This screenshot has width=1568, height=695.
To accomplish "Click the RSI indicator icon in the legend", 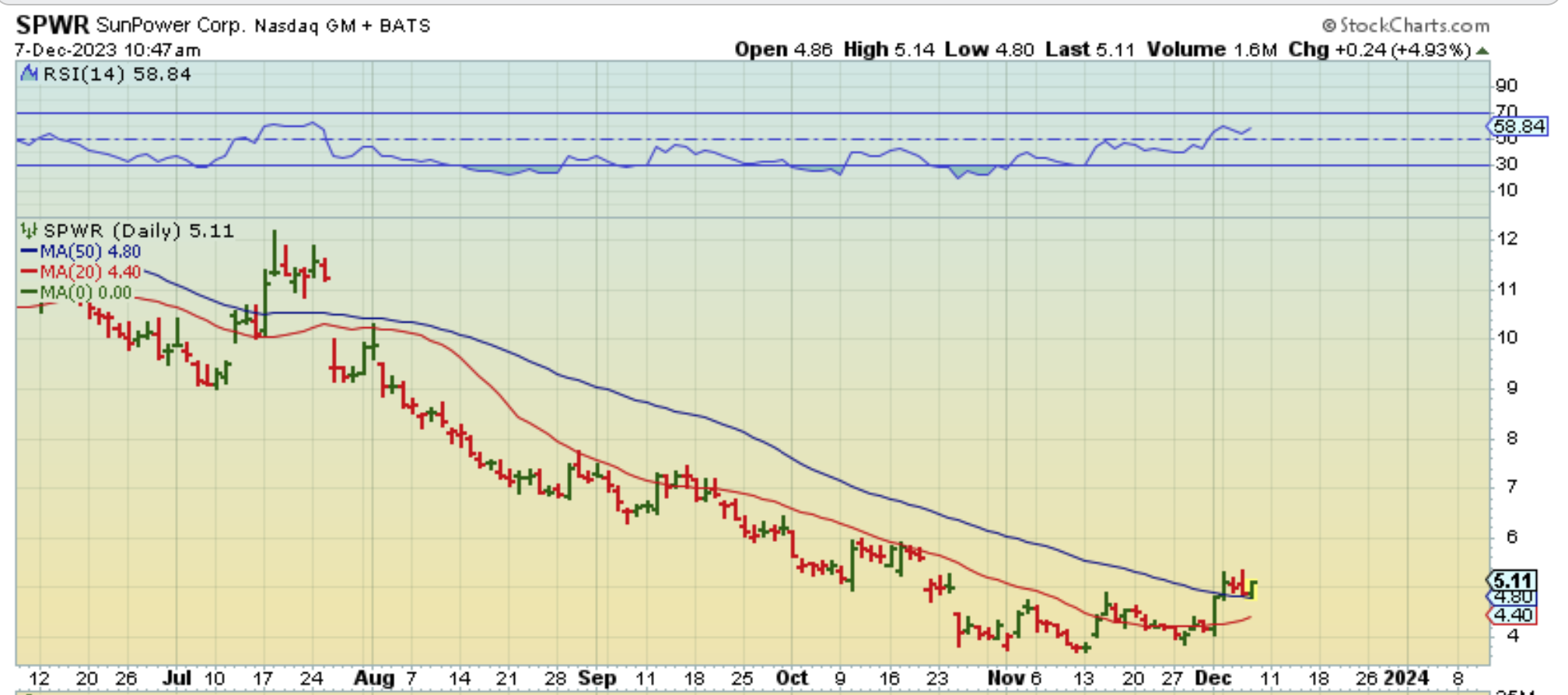I will pos(30,74).
